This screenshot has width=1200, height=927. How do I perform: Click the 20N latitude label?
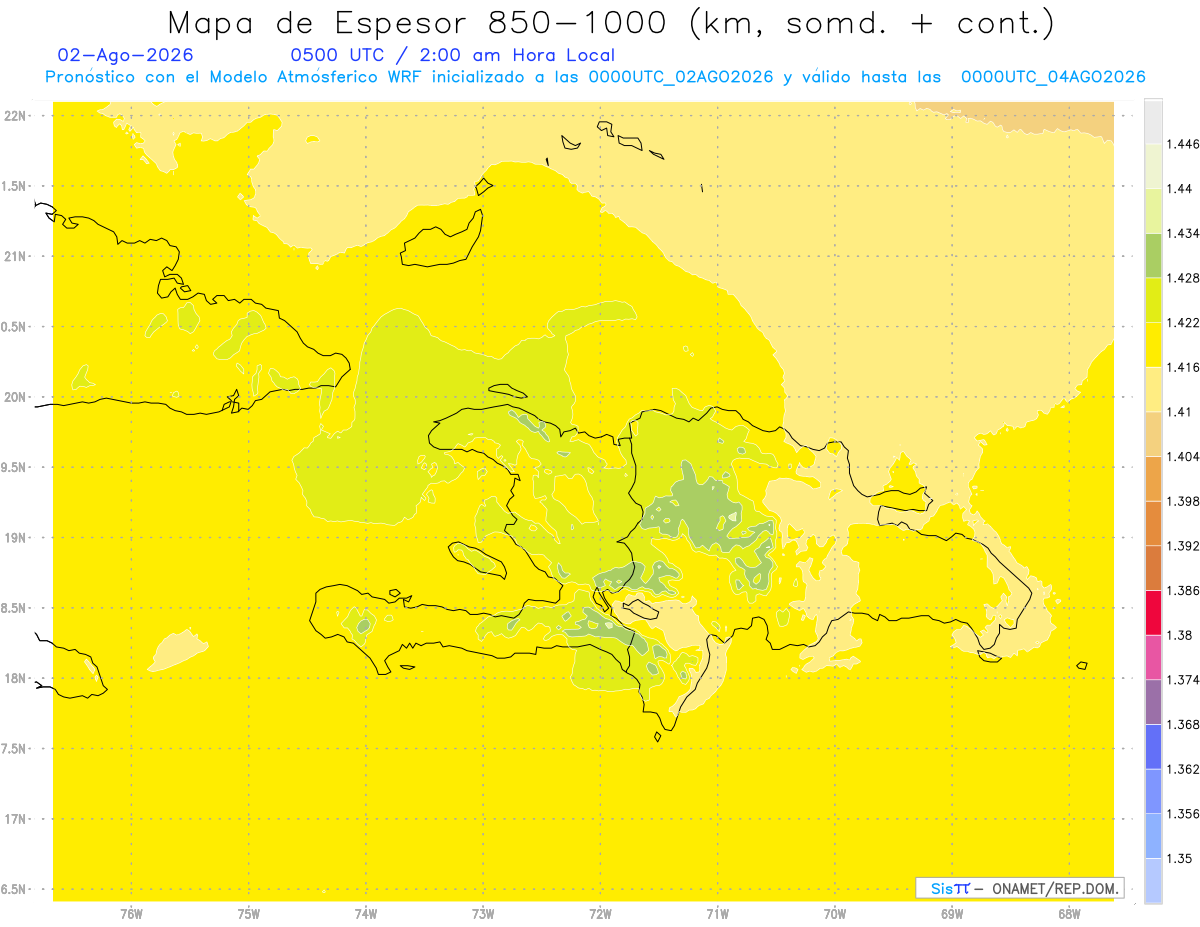[16, 397]
